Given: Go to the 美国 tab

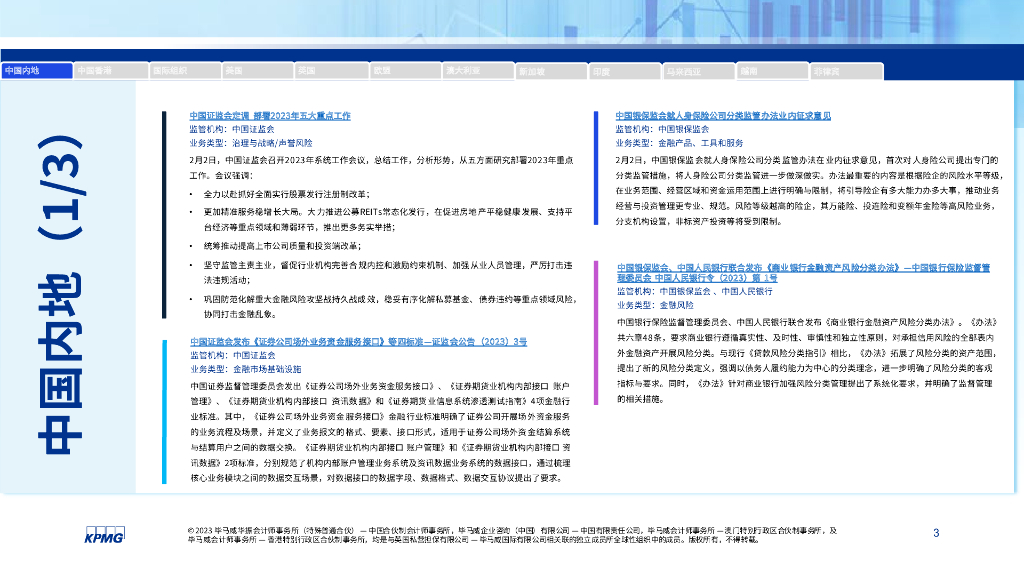Looking at the screenshot, I should (x=258, y=71).
